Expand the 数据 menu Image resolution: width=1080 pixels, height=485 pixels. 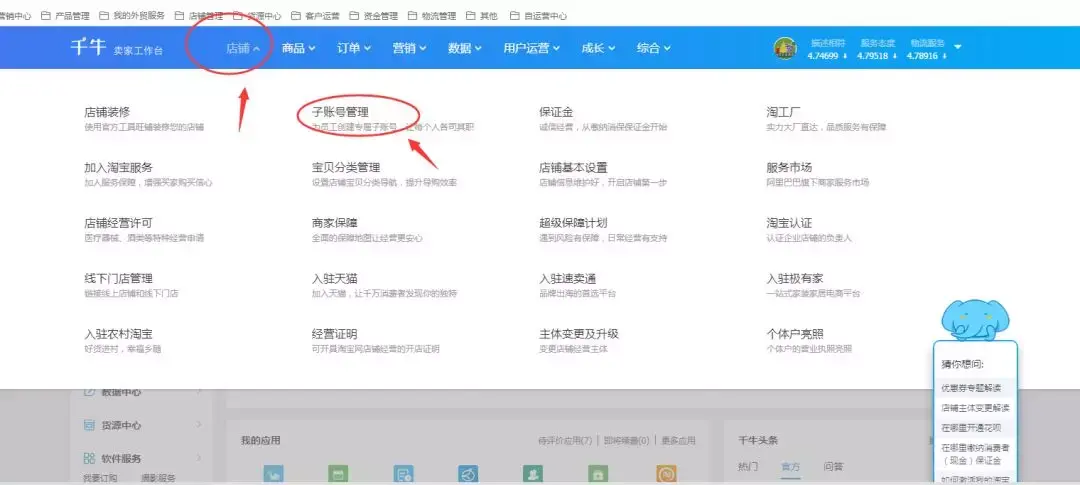[465, 48]
